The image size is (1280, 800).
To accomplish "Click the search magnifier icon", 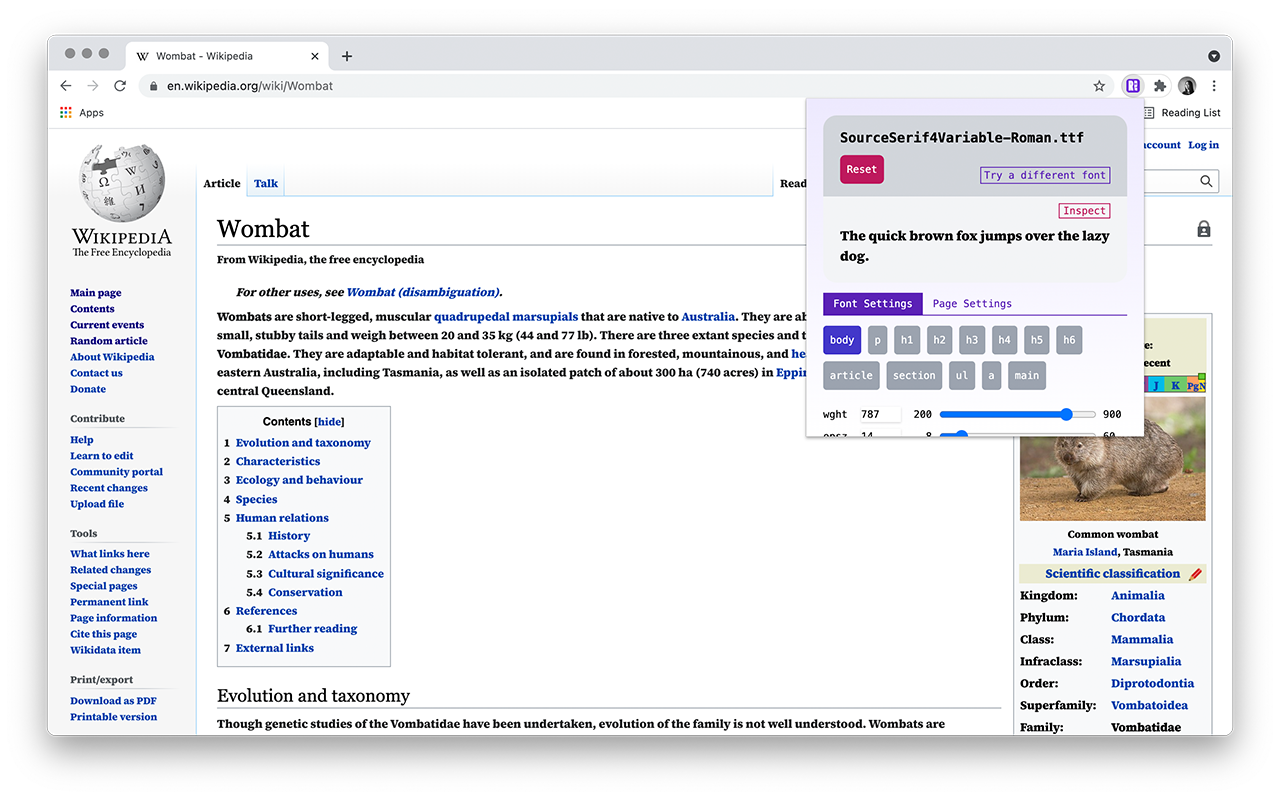I will [x=1205, y=181].
